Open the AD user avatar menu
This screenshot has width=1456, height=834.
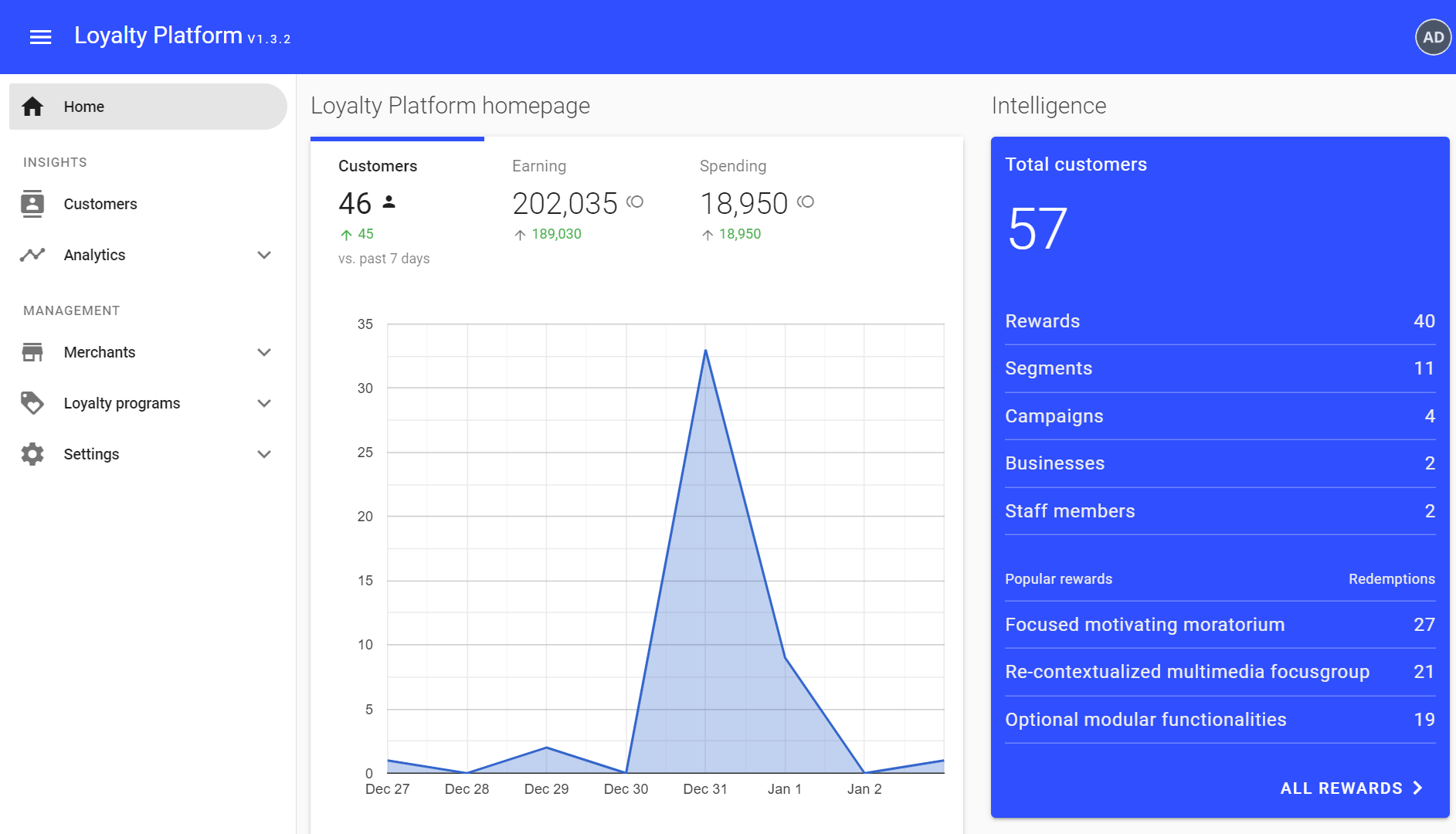point(1433,37)
